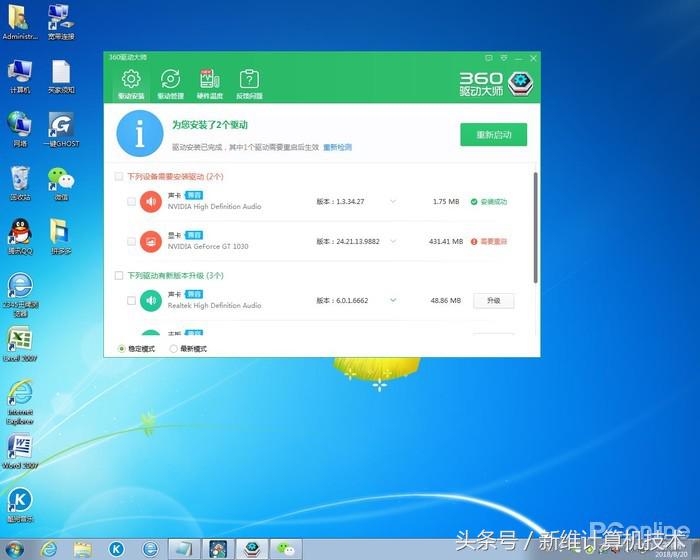
Task: Click the 计算机 Computer desktop icon
Action: tap(20, 76)
